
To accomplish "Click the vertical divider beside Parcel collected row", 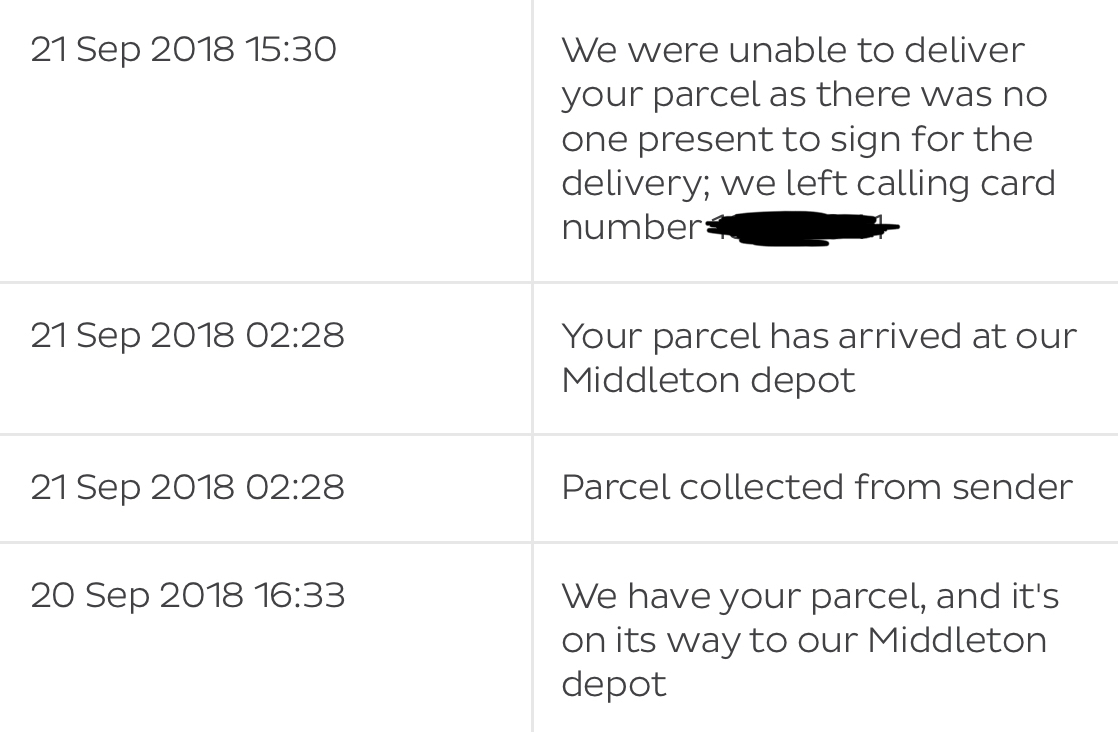I will click(x=532, y=488).
